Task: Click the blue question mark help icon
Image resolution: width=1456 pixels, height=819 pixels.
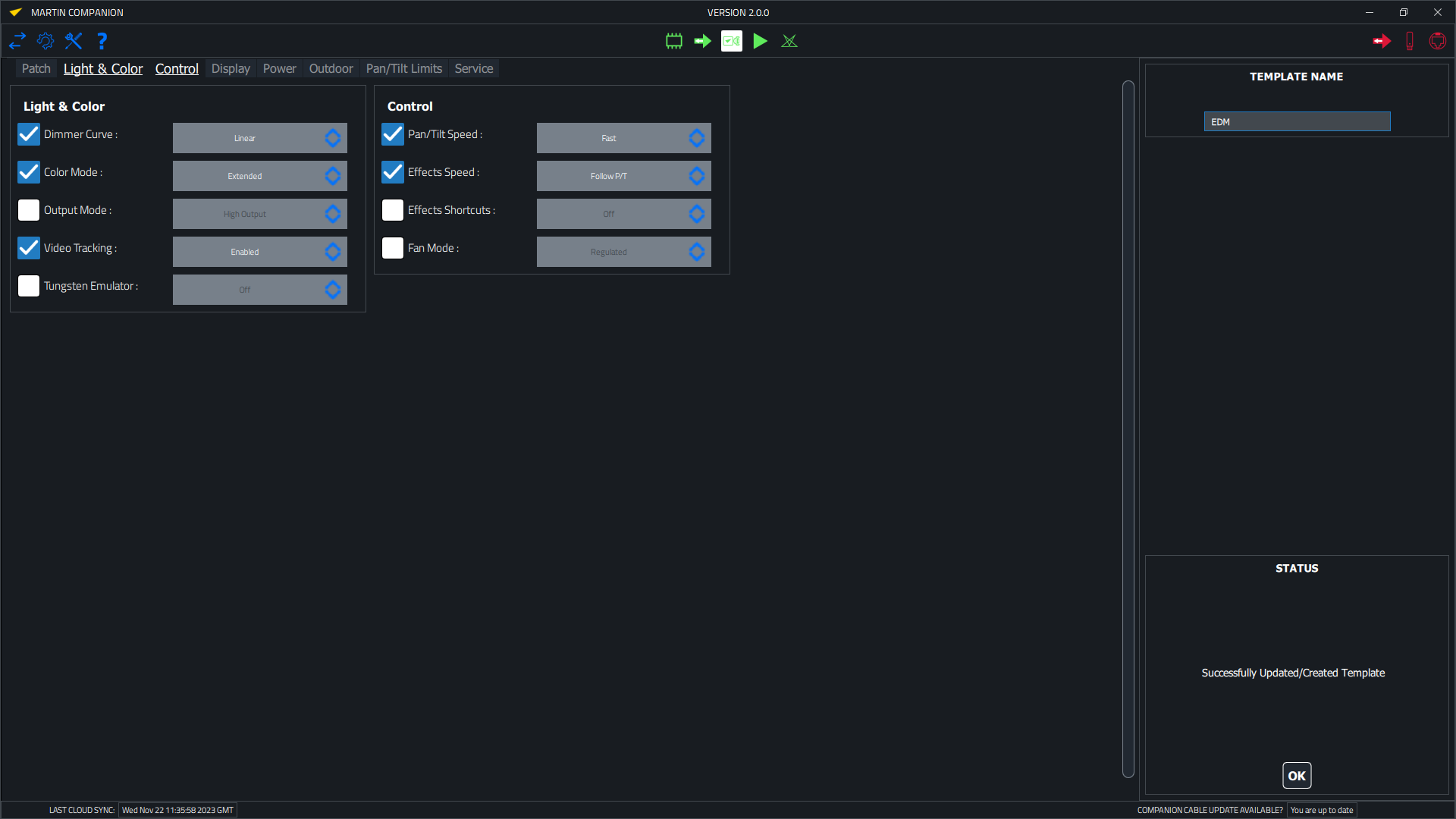Action: [102, 41]
